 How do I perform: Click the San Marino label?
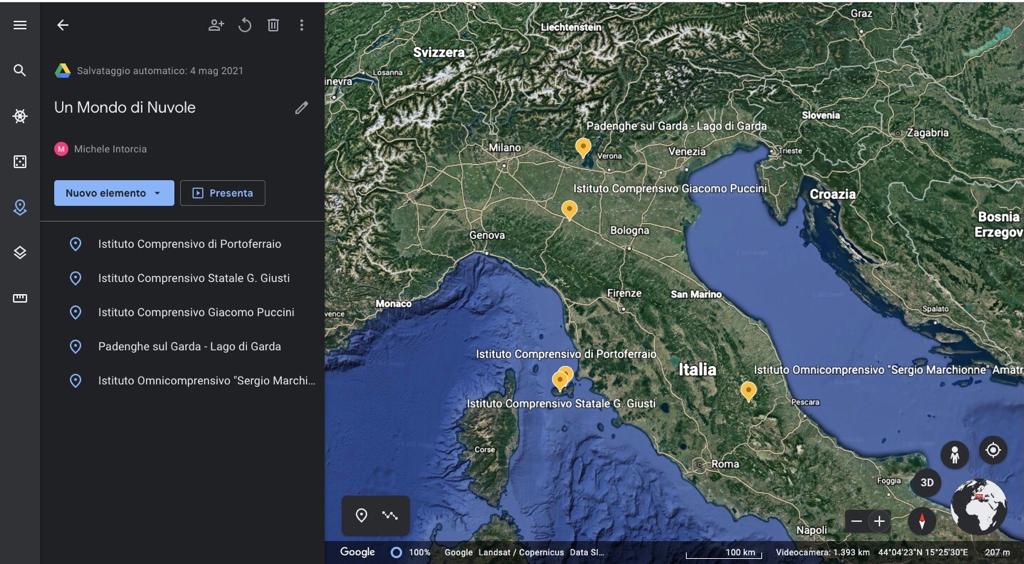click(x=696, y=294)
